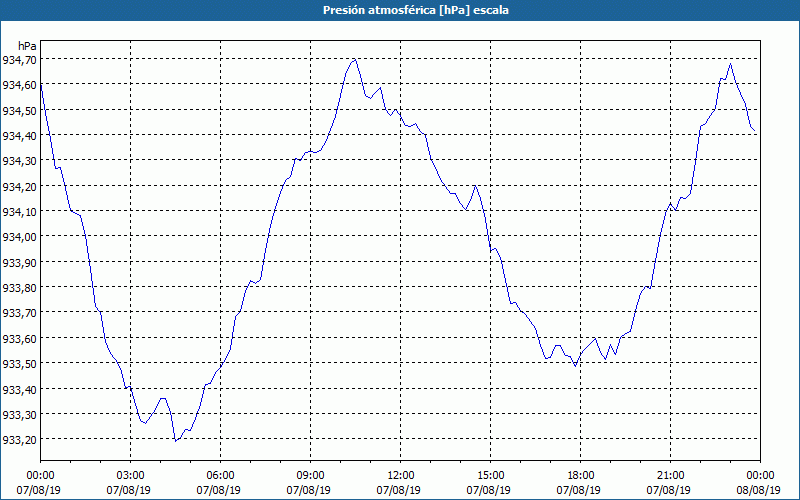Image resolution: width=800 pixels, height=500 pixels.
Task: Select the 934,70 y-axis label
Action: point(19,60)
